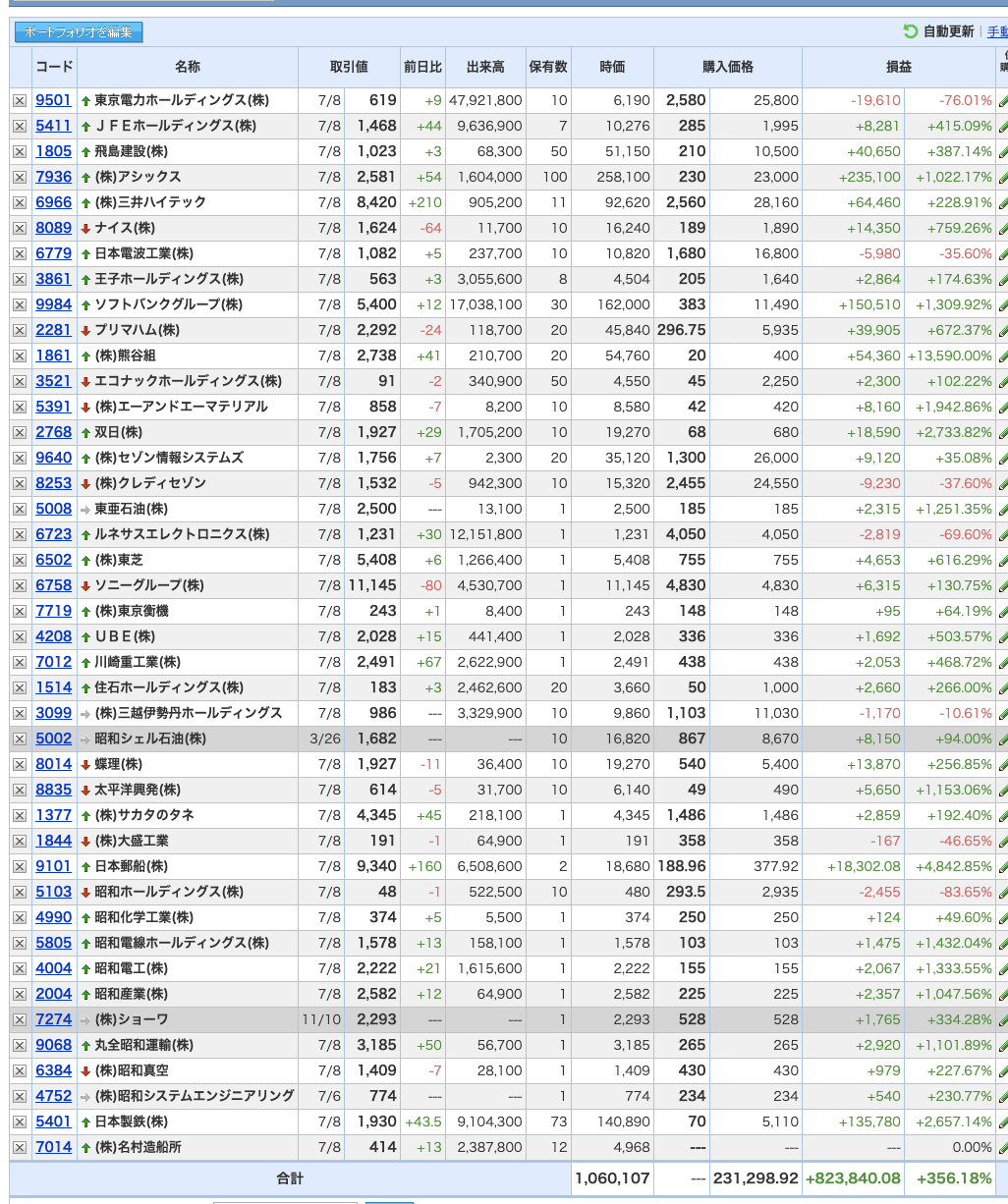Open the 6758 code link
This screenshot has width=1008, height=1204.
(x=53, y=585)
